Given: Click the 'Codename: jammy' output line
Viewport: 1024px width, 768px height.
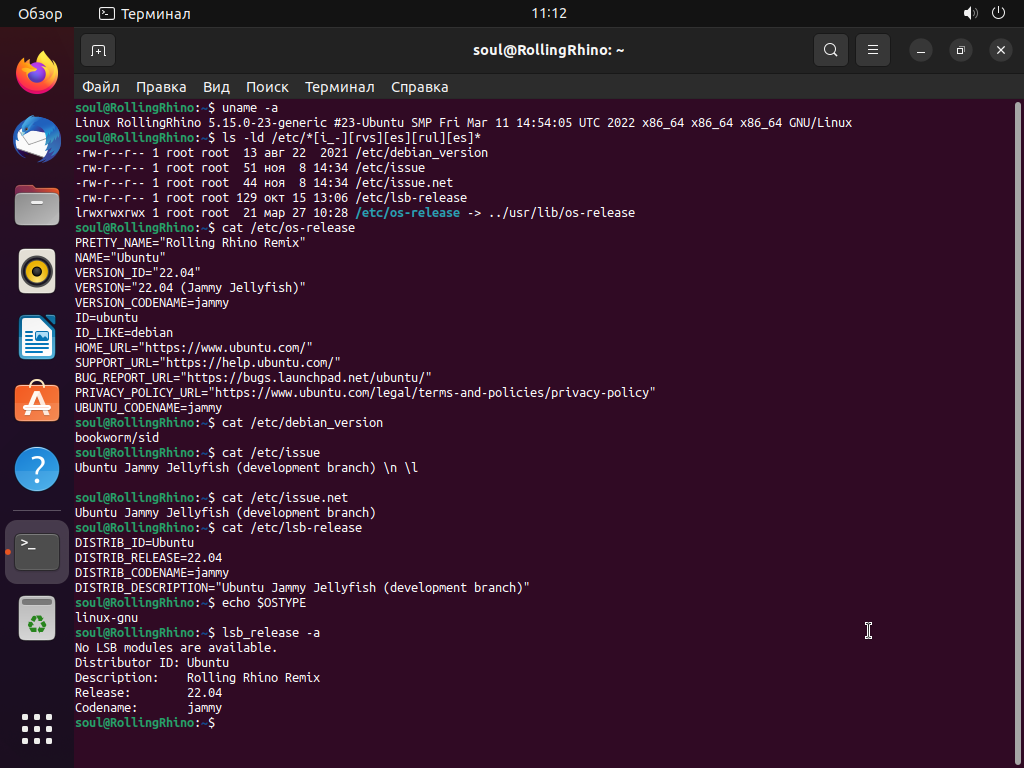Looking at the screenshot, I should coord(148,708).
